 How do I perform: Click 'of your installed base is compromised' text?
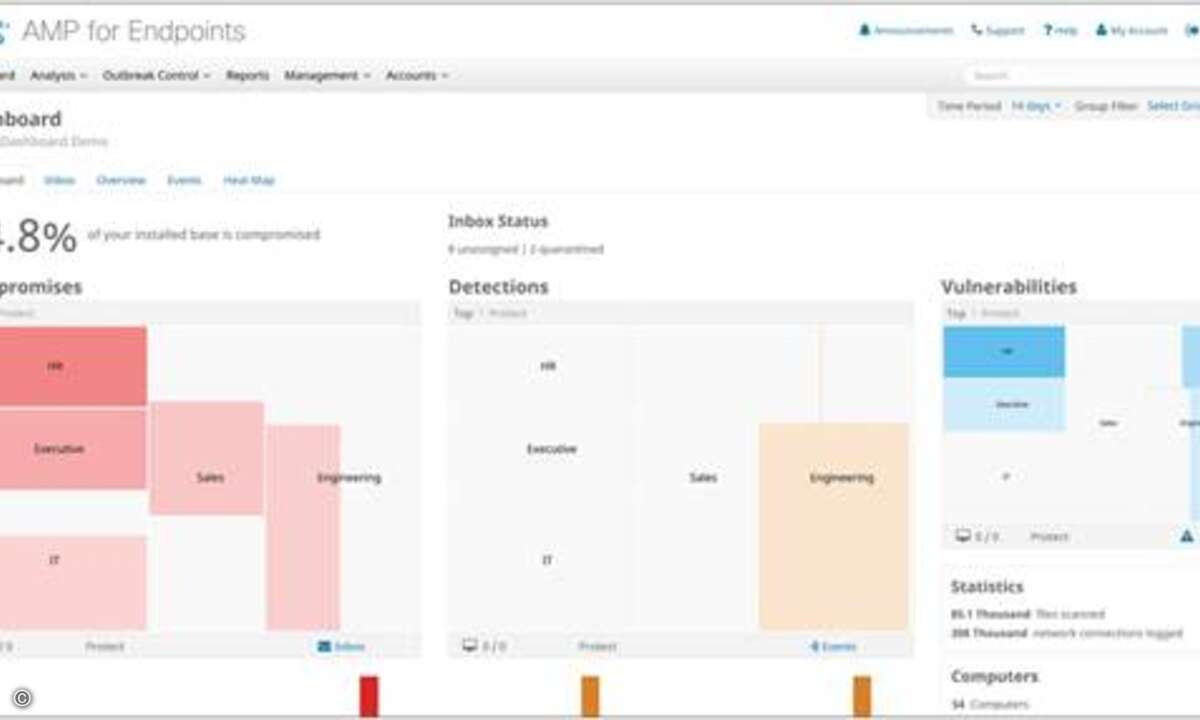204,235
